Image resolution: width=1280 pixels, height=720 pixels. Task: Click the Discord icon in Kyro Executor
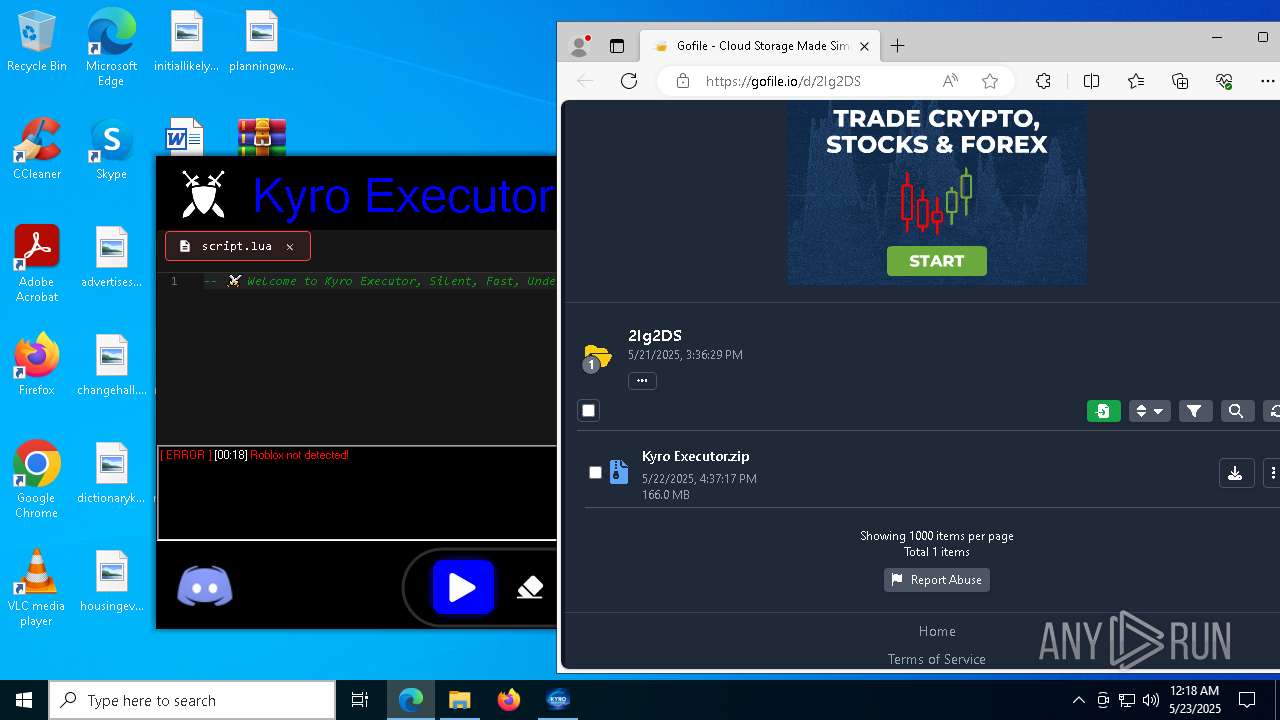[x=205, y=587]
